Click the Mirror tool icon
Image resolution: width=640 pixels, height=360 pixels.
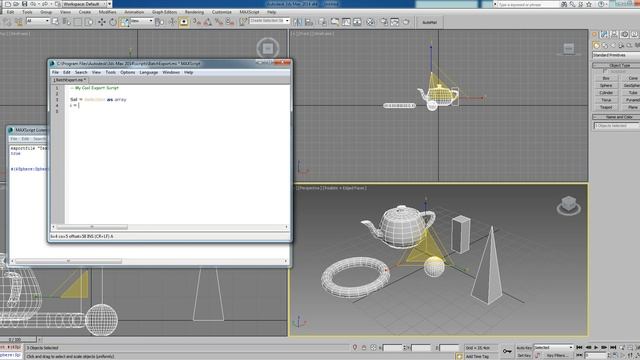297,22
